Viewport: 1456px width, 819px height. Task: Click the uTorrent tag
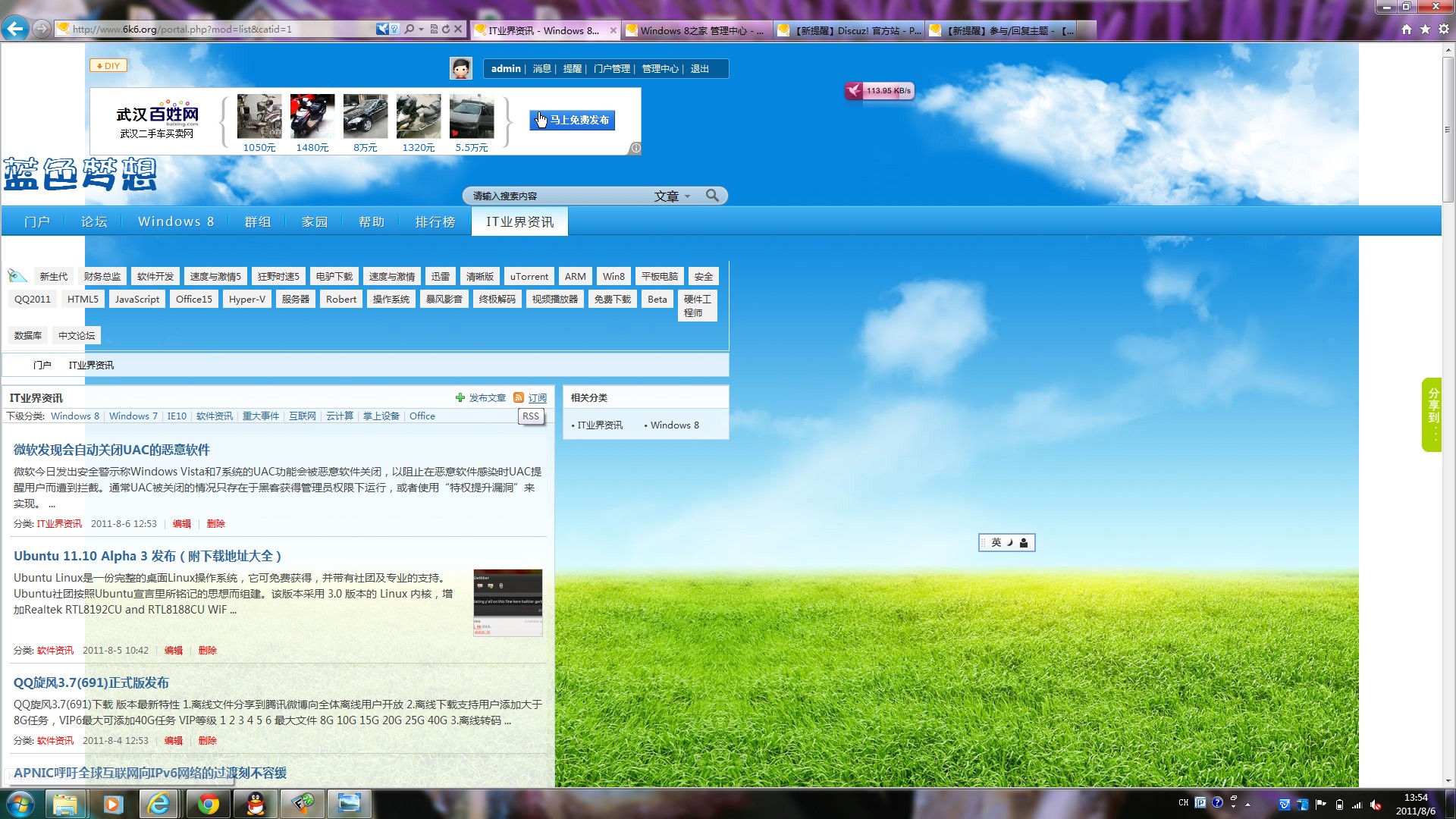(529, 277)
